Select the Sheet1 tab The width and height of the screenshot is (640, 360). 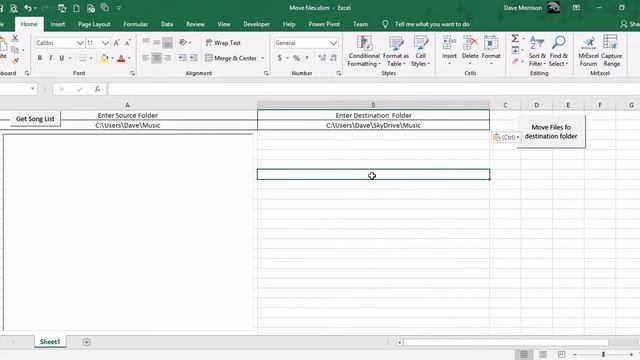click(50, 342)
